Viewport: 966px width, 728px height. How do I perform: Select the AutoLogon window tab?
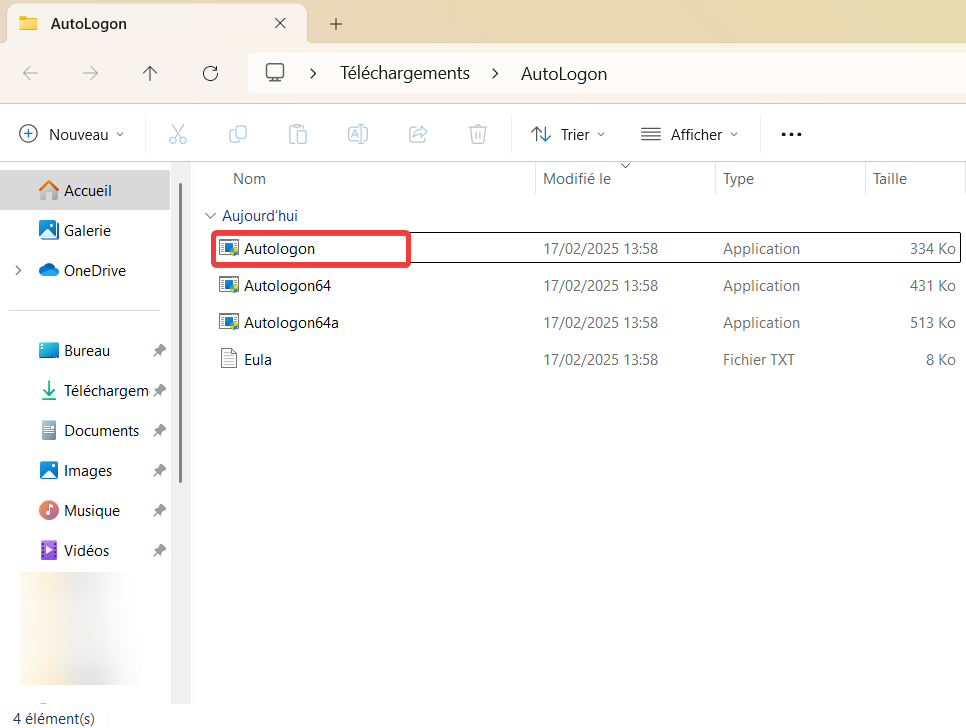pyautogui.click(x=154, y=23)
